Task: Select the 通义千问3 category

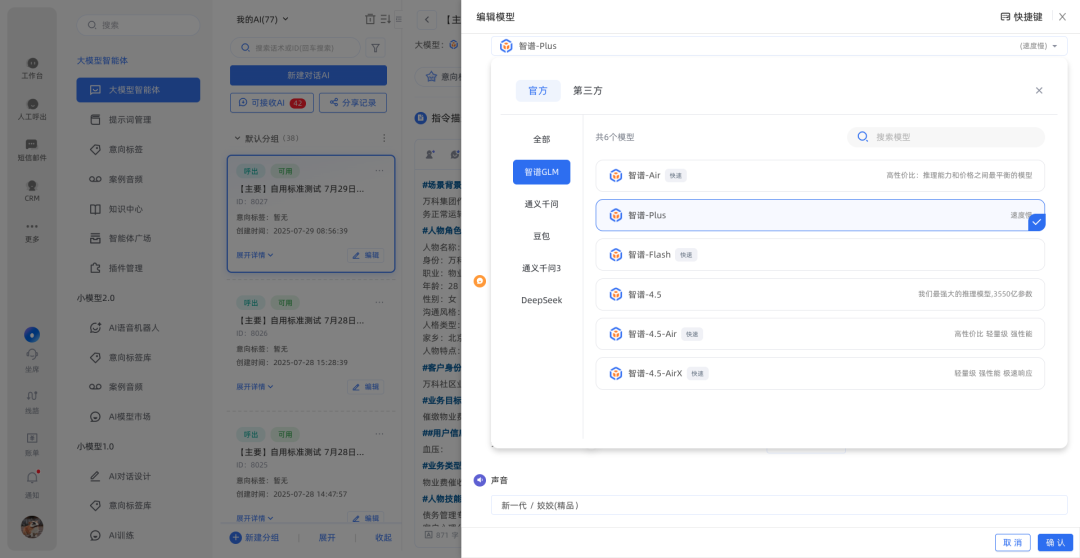Action: (541, 268)
